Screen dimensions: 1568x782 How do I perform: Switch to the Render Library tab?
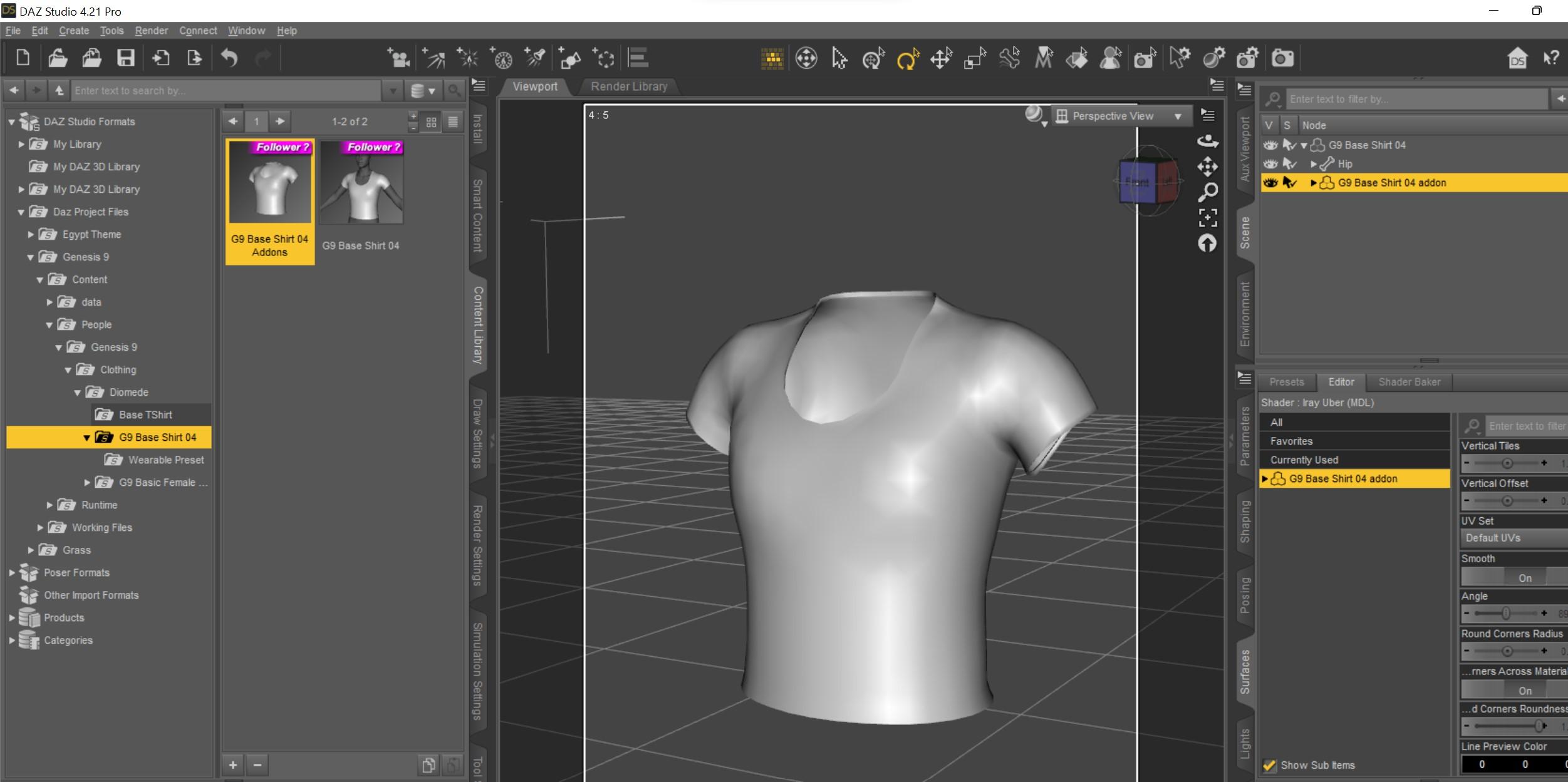[x=628, y=87]
